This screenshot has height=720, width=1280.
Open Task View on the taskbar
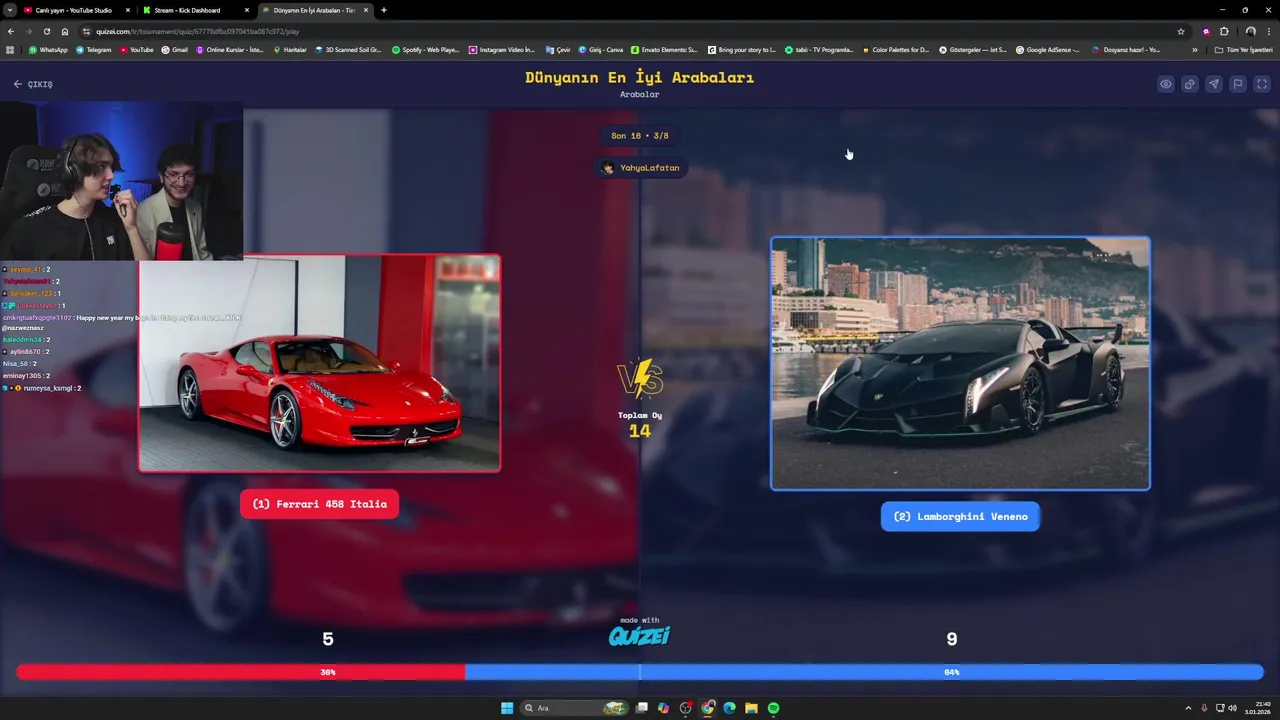click(642, 708)
